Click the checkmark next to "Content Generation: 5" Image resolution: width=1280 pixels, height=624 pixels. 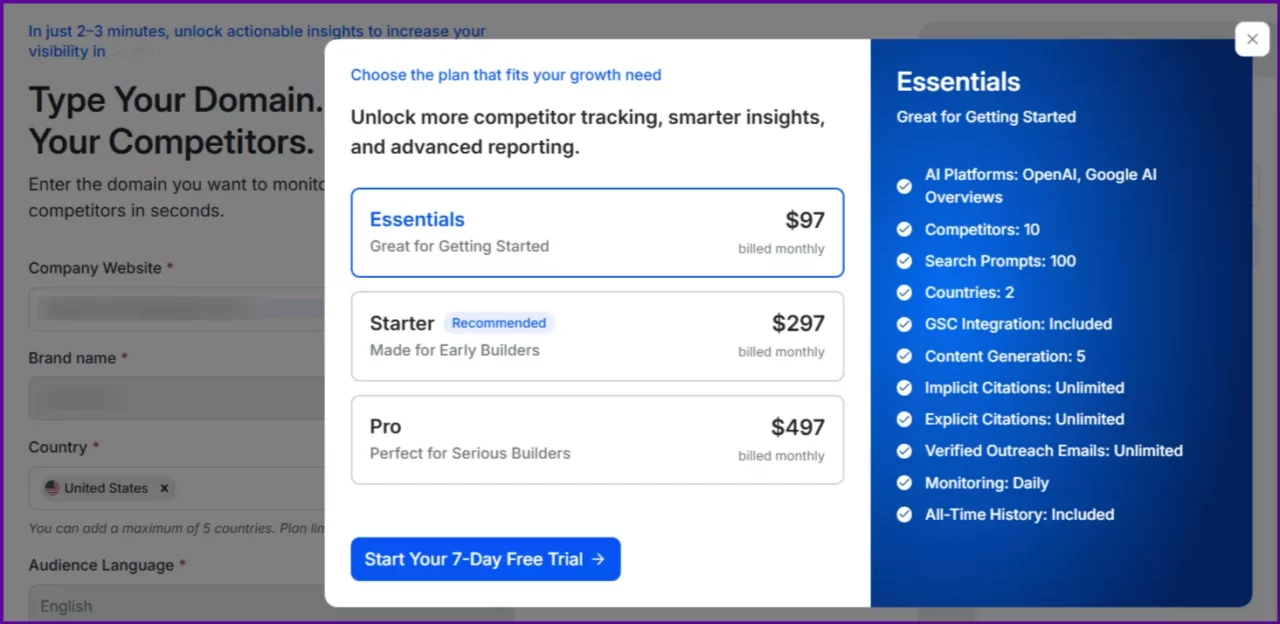(x=903, y=356)
